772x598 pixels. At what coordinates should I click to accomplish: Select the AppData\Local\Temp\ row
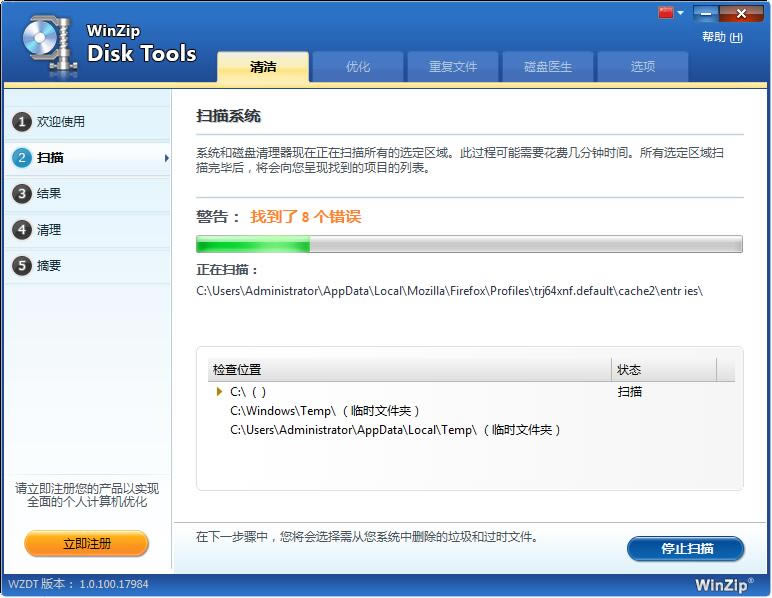(x=471, y=430)
